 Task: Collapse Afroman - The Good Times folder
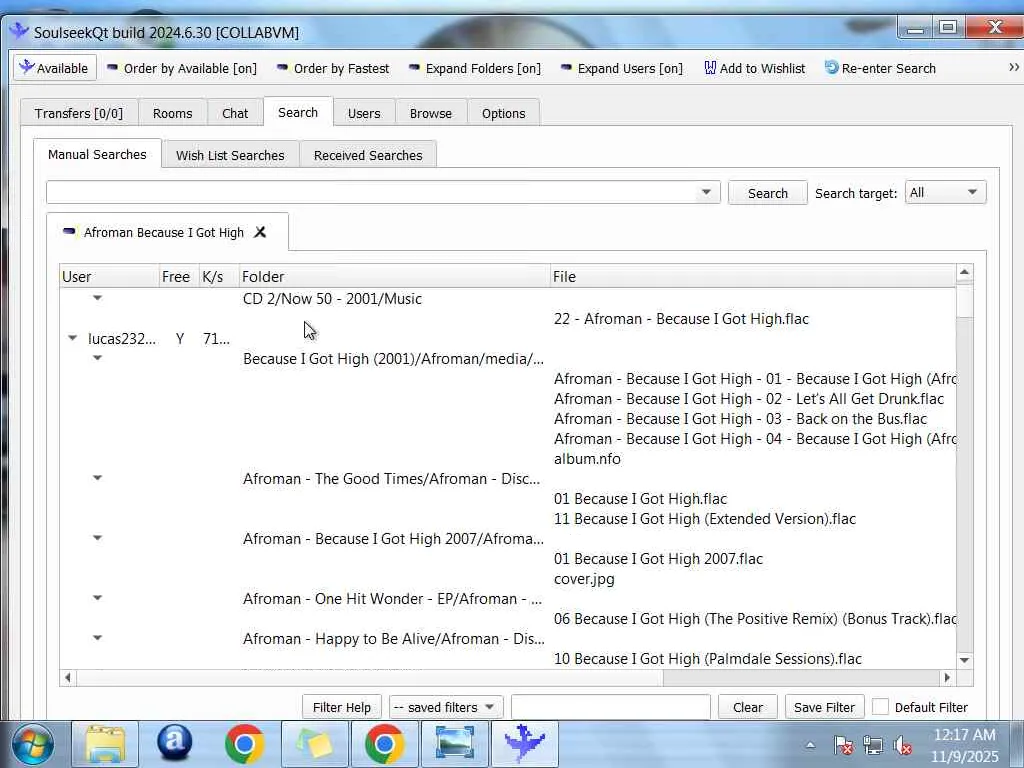click(x=97, y=478)
